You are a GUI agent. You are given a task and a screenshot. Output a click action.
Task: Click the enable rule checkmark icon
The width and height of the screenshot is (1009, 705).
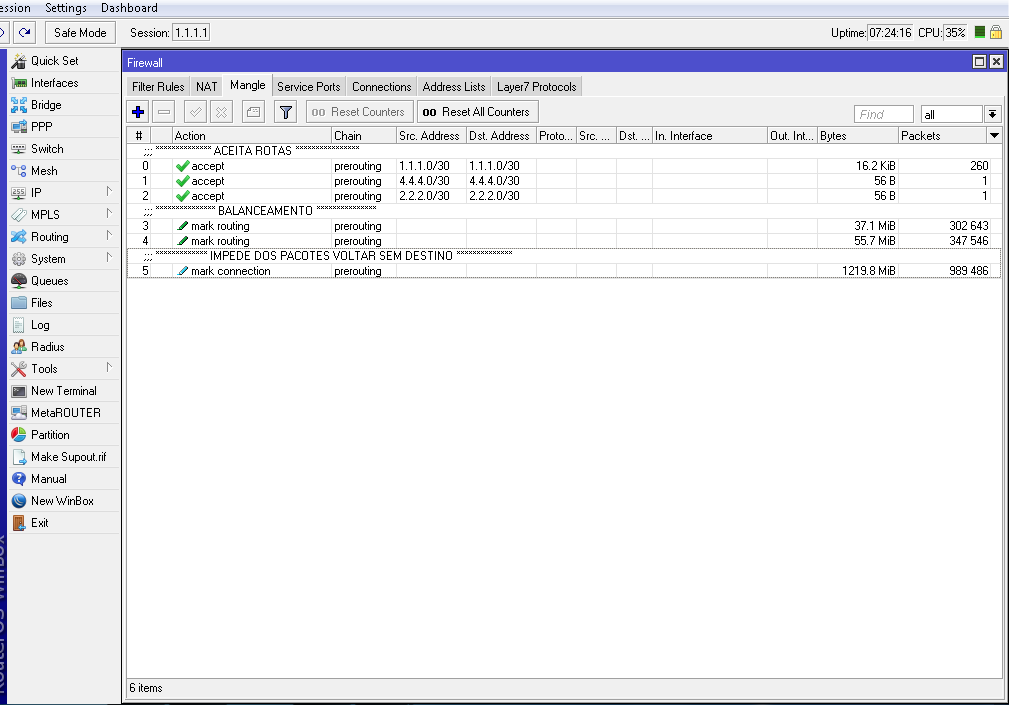pos(196,112)
